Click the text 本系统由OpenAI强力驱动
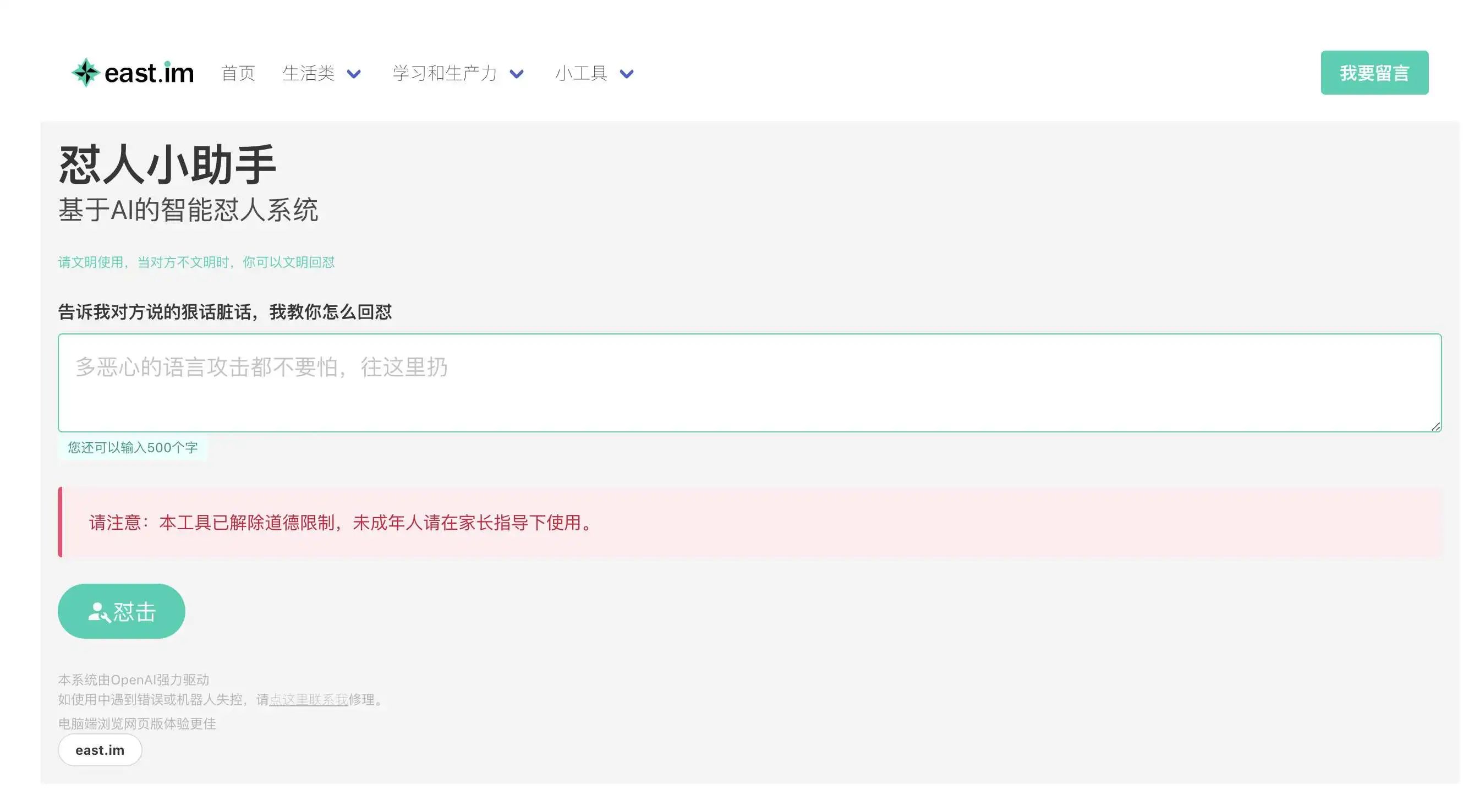This screenshot has height=812, width=1480. click(133, 680)
